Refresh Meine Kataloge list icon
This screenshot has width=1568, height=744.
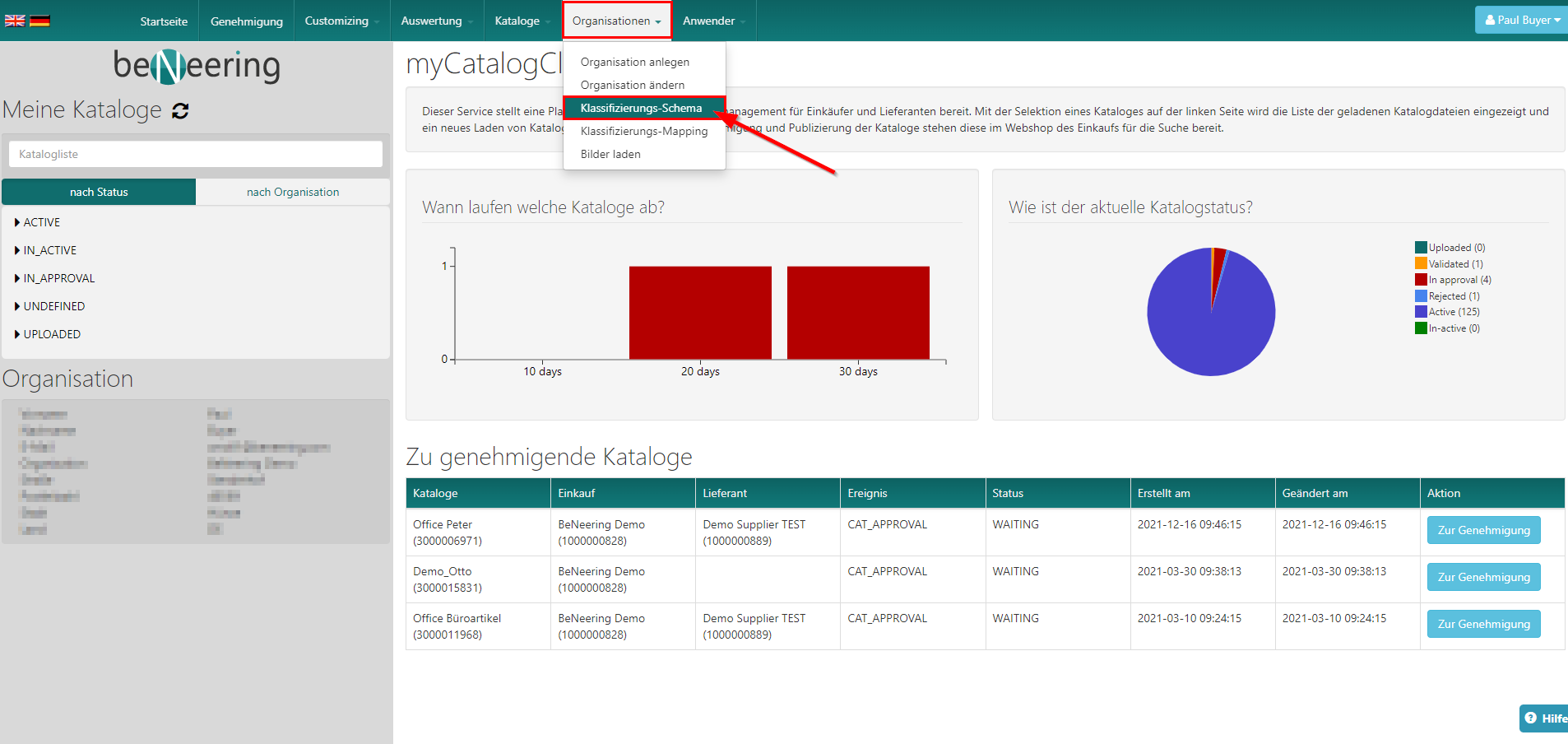click(x=180, y=111)
